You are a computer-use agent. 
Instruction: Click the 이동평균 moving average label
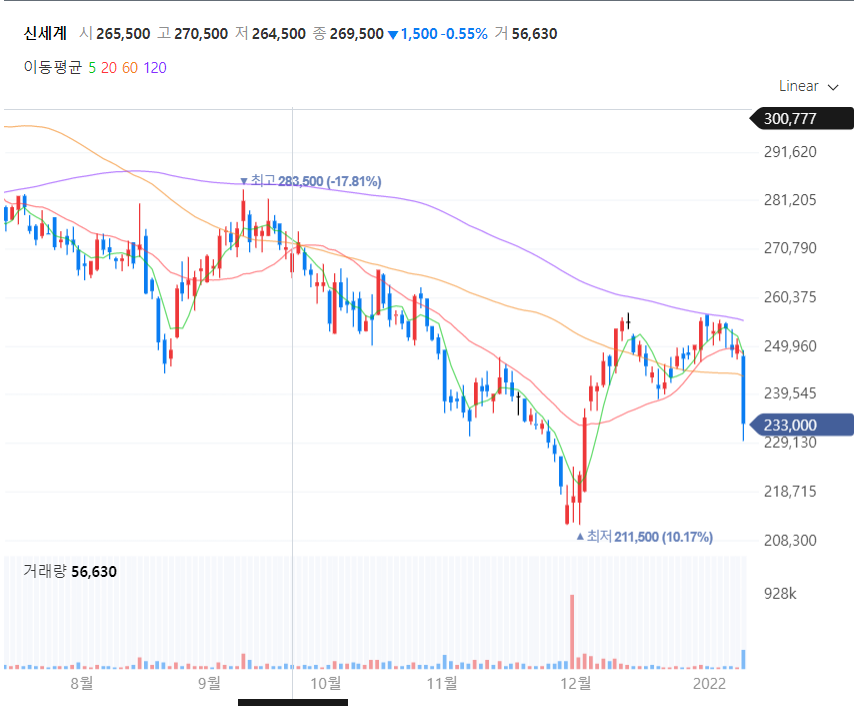click(53, 68)
